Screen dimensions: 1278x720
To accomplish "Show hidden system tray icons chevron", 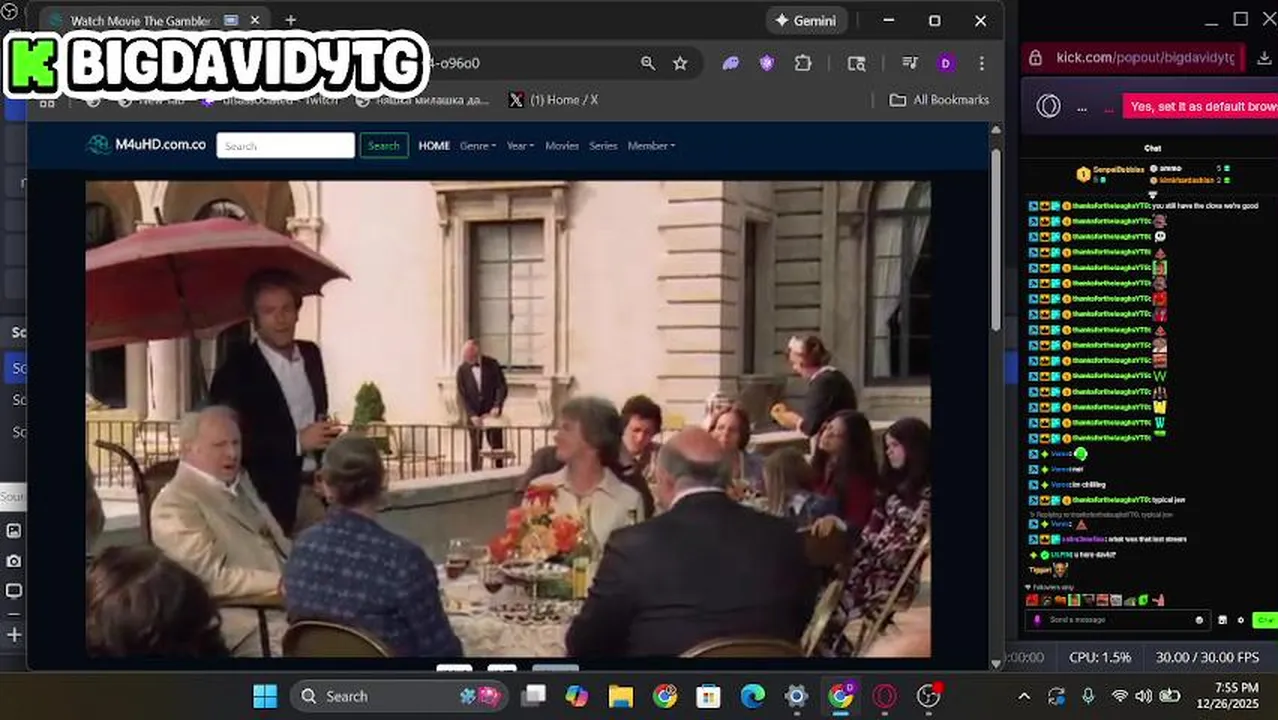I will [x=1024, y=696].
